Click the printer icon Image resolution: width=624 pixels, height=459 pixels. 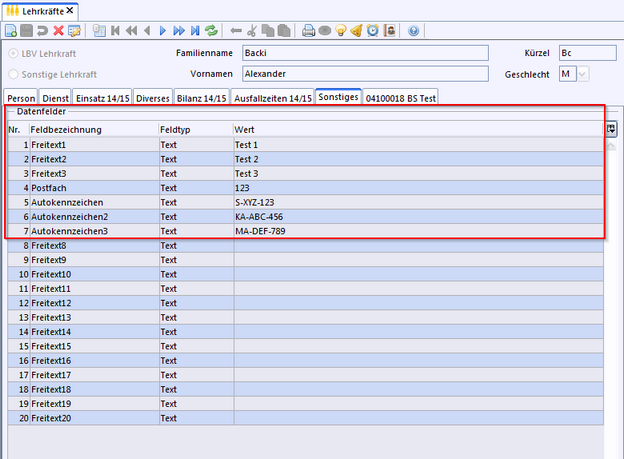coord(309,31)
